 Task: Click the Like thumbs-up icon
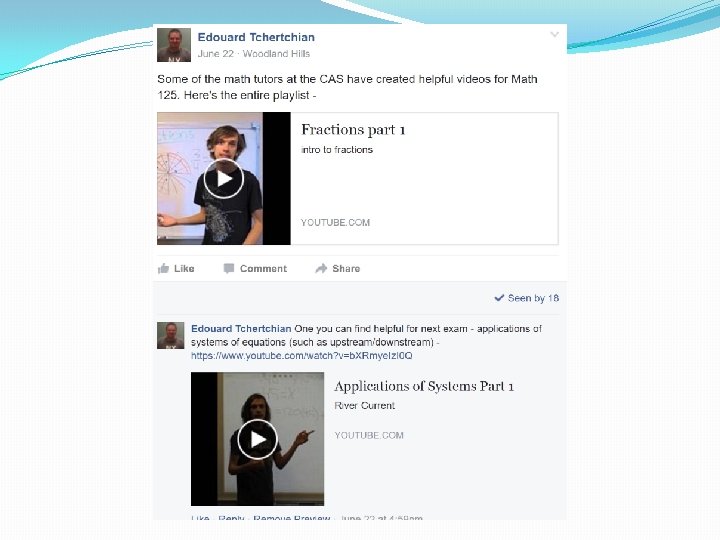coord(163,269)
